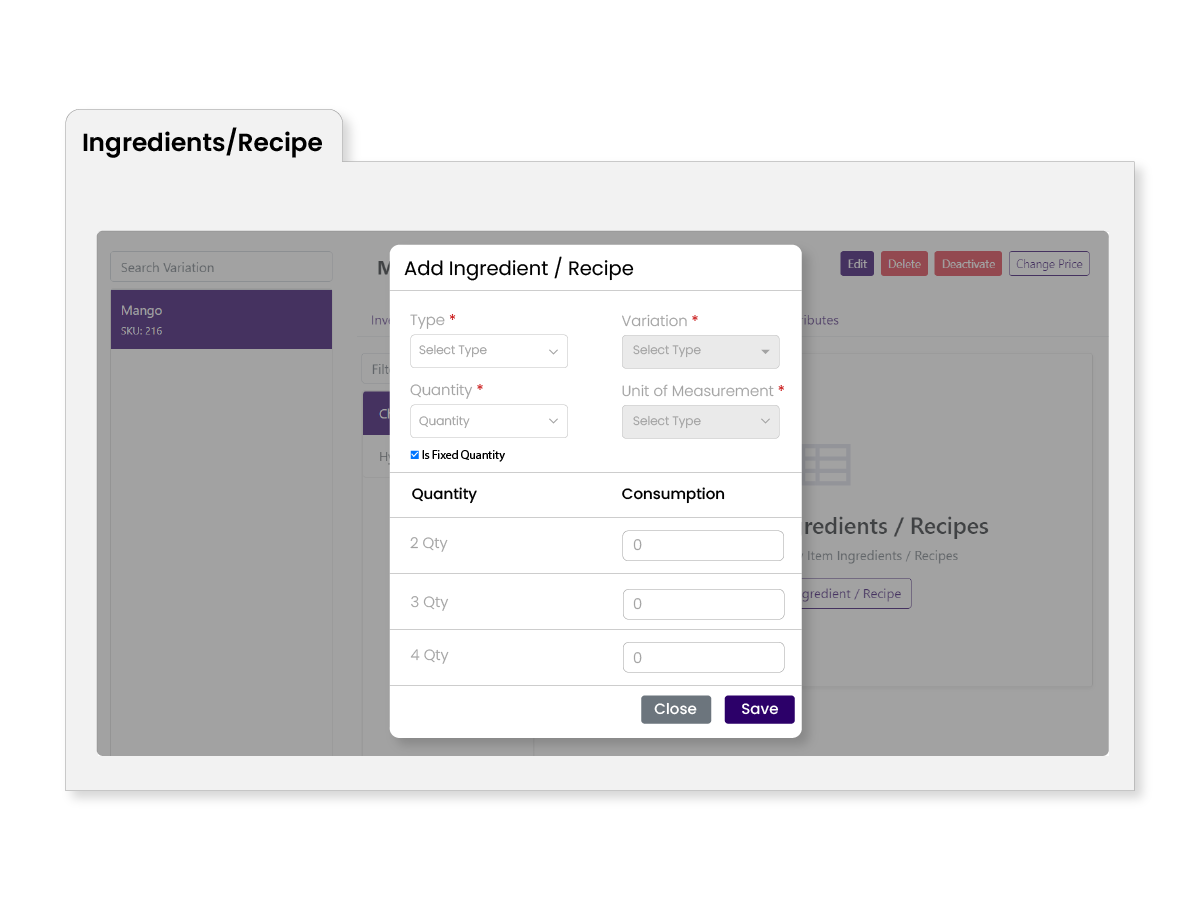Expand the Variation select dropdown
Viewport: 1200px width, 900px height.
coord(700,351)
